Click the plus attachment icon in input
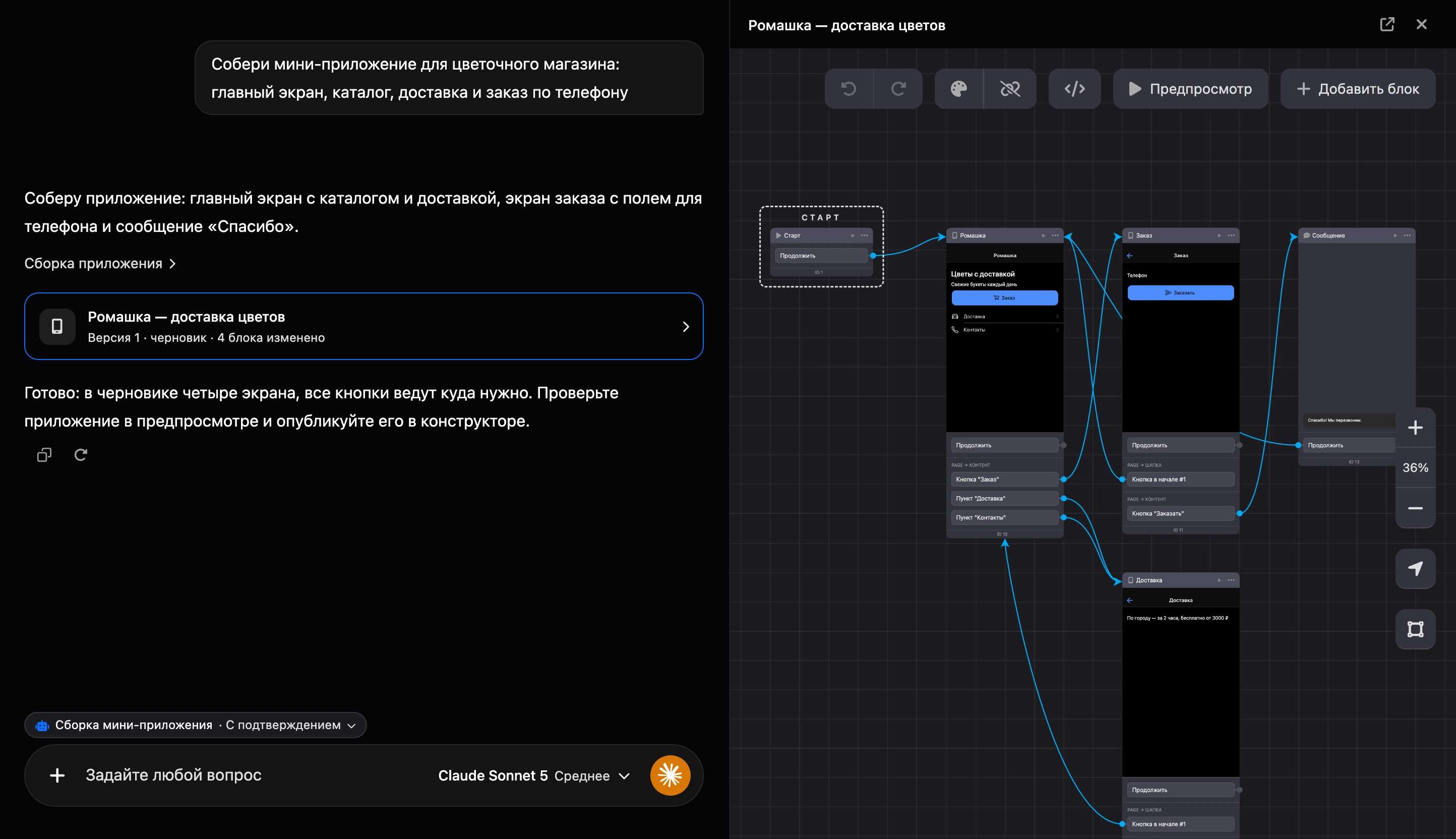 (x=57, y=775)
